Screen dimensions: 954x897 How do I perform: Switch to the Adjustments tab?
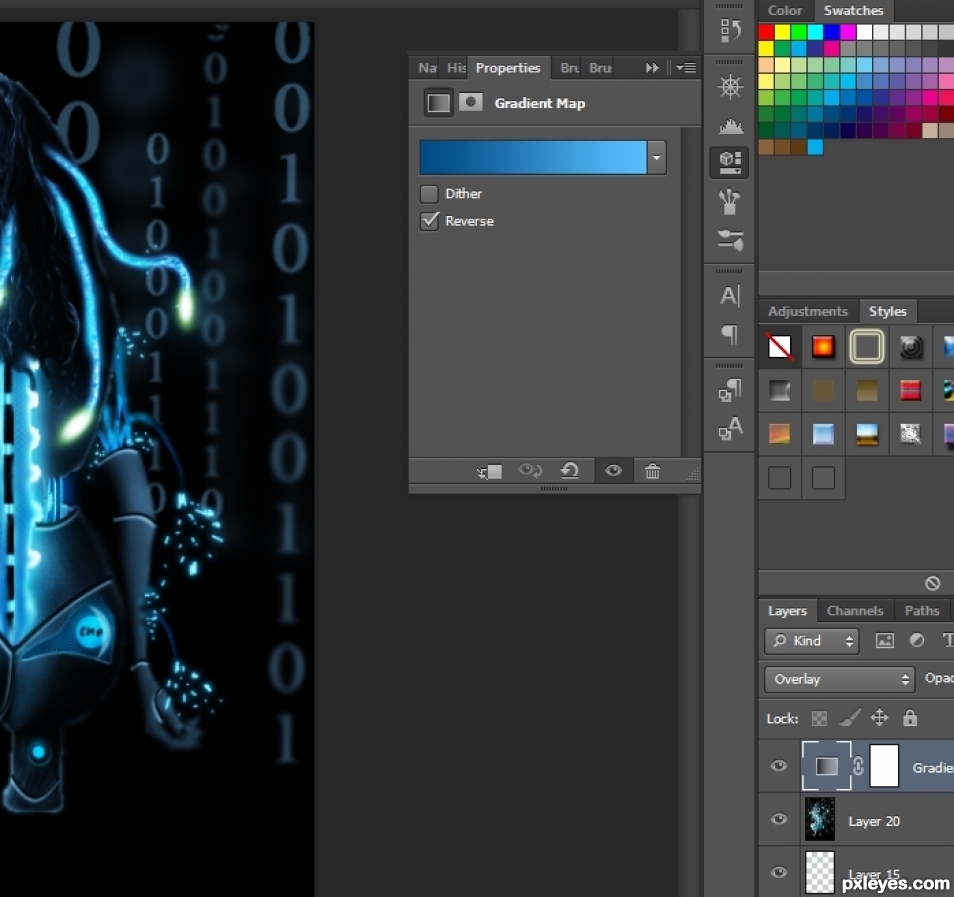pyautogui.click(x=807, y=311)
